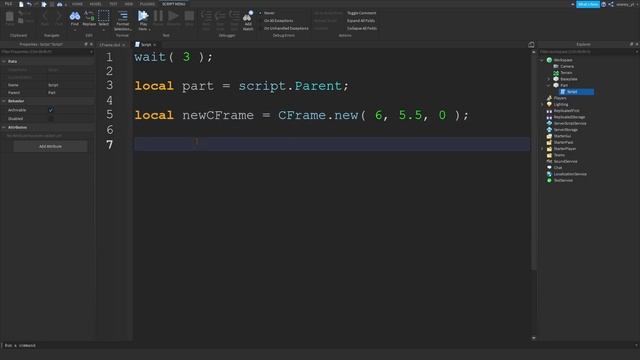Toggle the Archivable checkbox
The width and height of the screenshot is (640, 360).
pyautogui.click(x=51, y=110)
